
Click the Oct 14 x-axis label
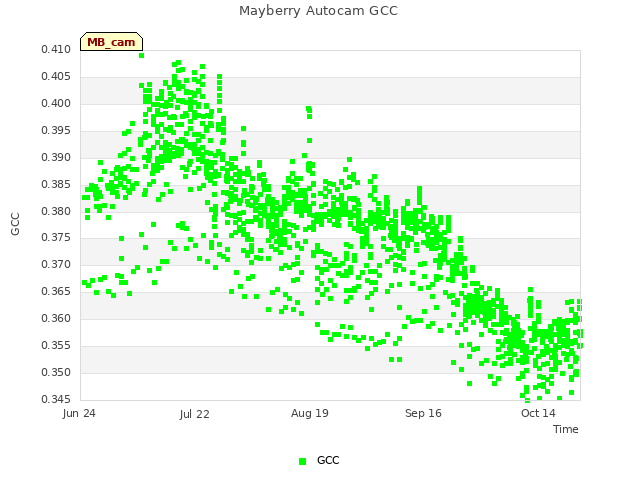(x=538, y=413)
